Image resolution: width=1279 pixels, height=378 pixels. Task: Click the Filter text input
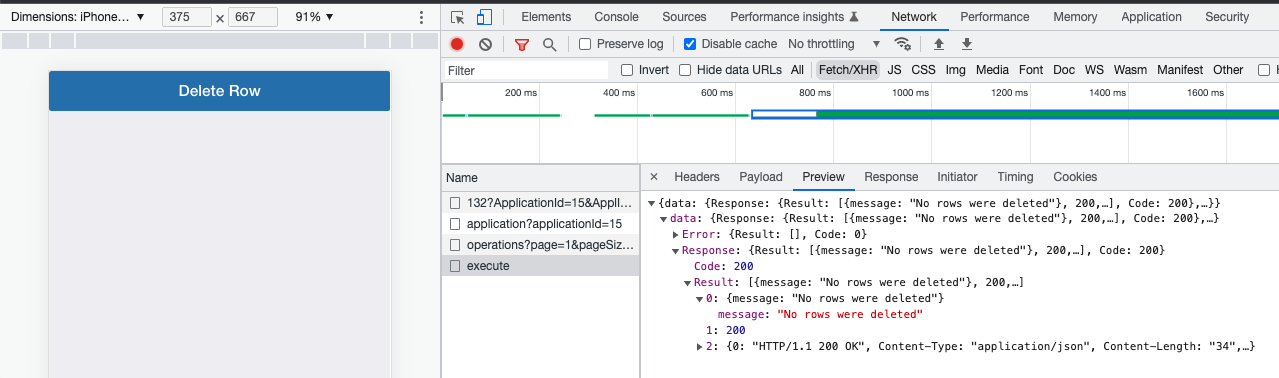(x=525, y=71)
